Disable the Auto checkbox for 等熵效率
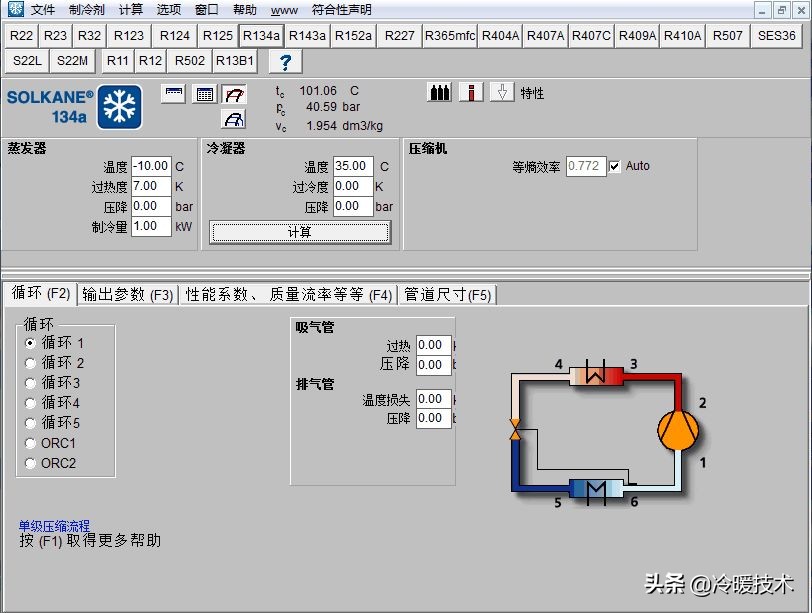 (x=614, y=166)
